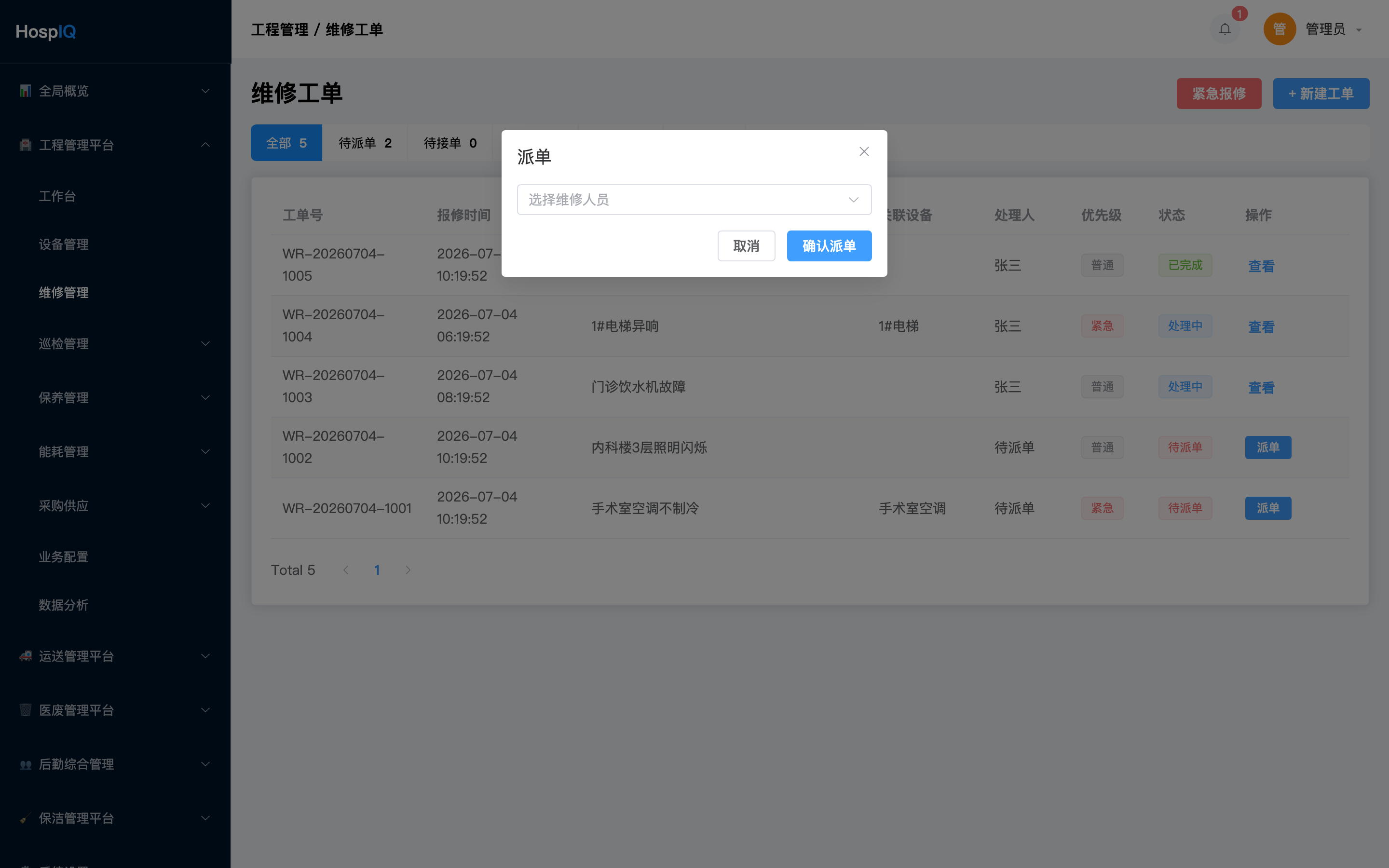The height and width of the screenshot is (868, 1389).
Task: Click 查看 for the 1#电梯异响 order
Action: (x=1261, y=327)
